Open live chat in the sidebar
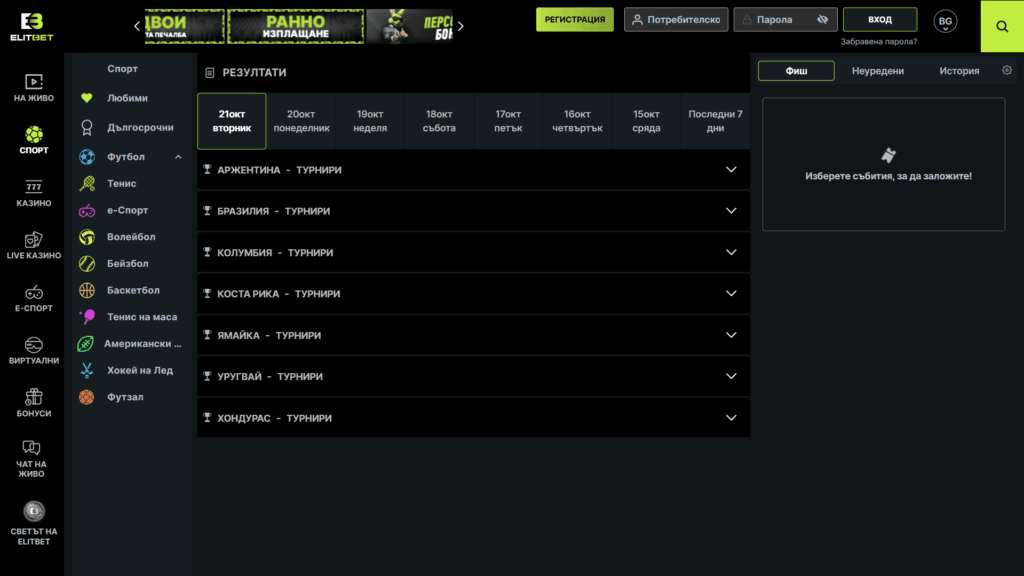 click(x=32, y=458)
